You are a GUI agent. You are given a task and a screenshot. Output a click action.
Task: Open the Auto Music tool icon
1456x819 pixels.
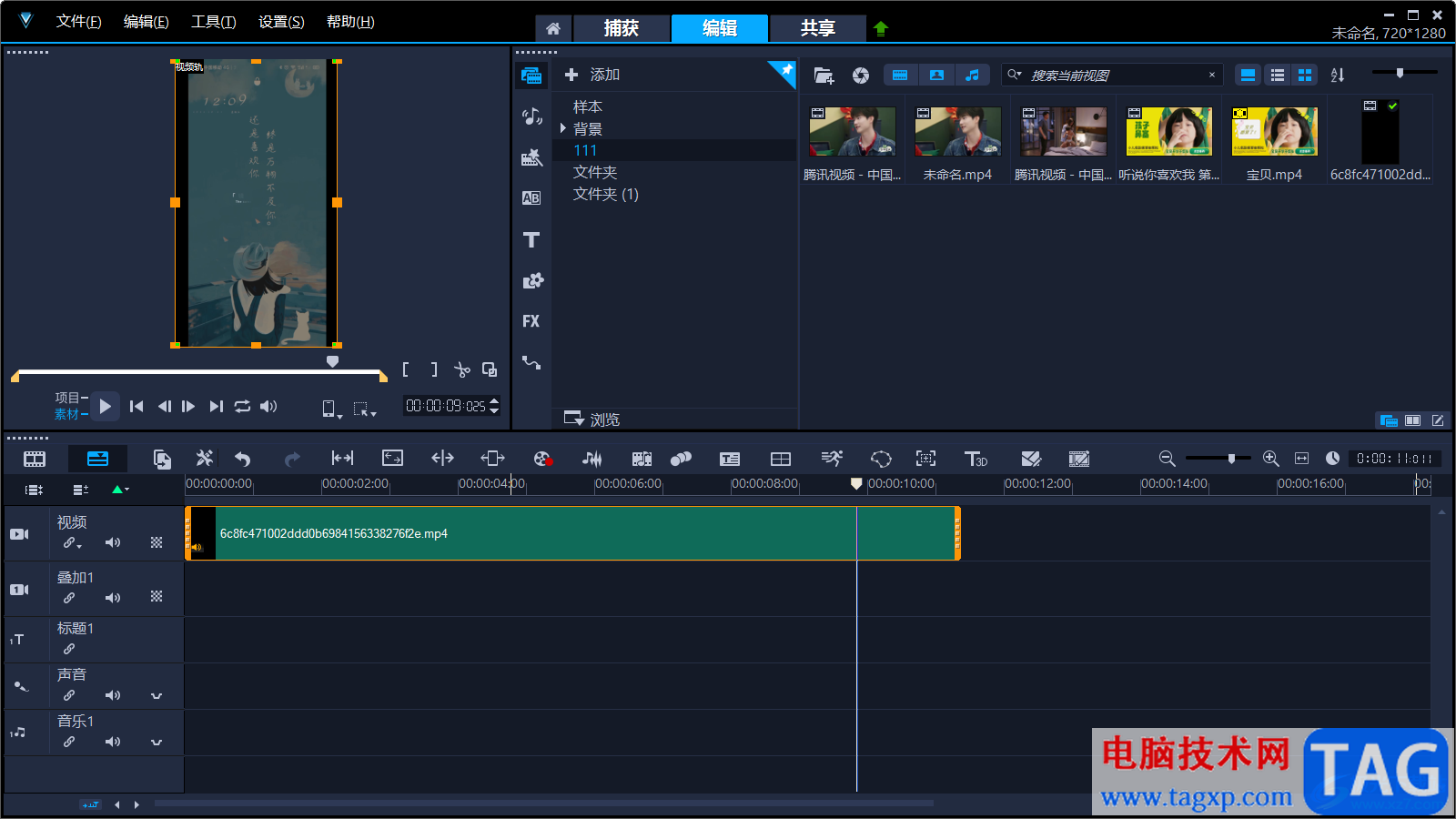(642, 459)
